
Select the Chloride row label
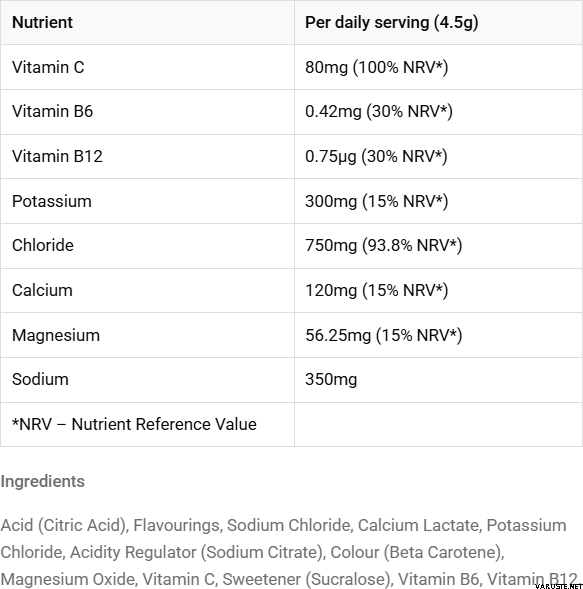43,245
